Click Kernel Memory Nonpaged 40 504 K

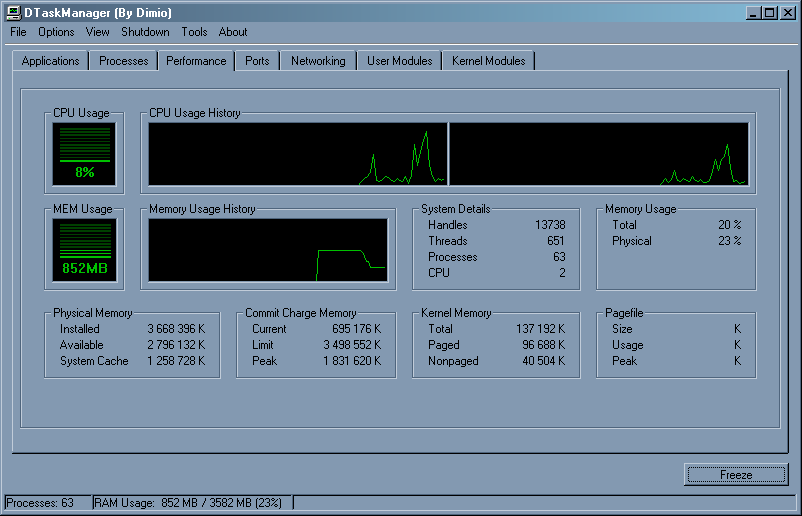[x=543, y=361]
